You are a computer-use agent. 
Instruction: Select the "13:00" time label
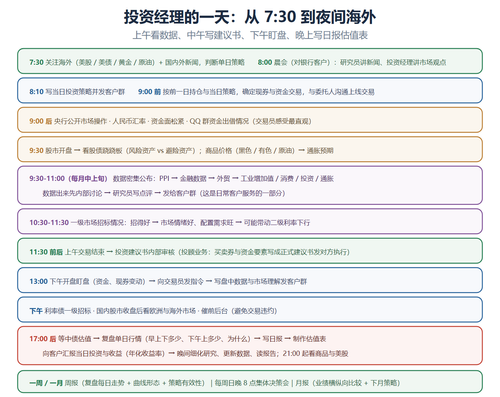pos(39,281)
